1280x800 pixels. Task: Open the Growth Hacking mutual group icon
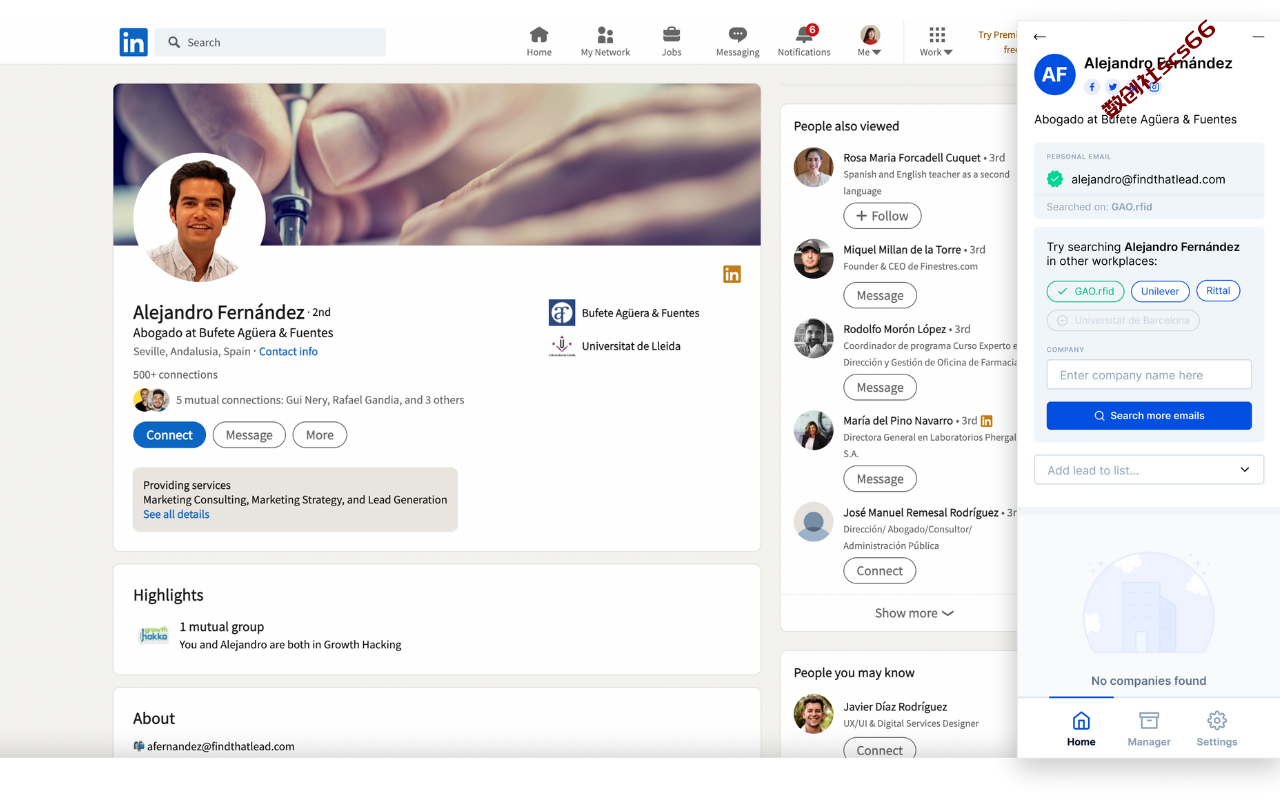tap(153, 635)
